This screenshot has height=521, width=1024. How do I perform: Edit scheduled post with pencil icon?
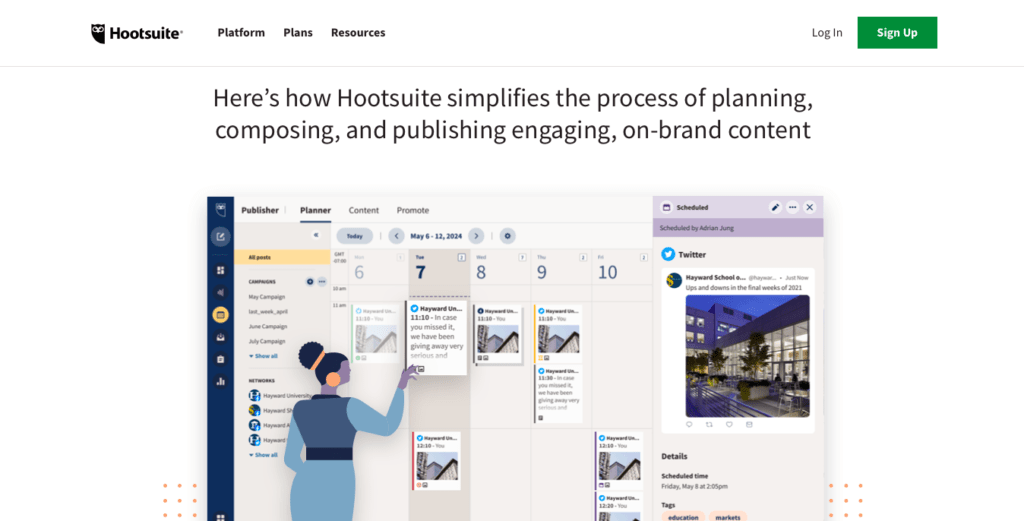click(775, 208)
